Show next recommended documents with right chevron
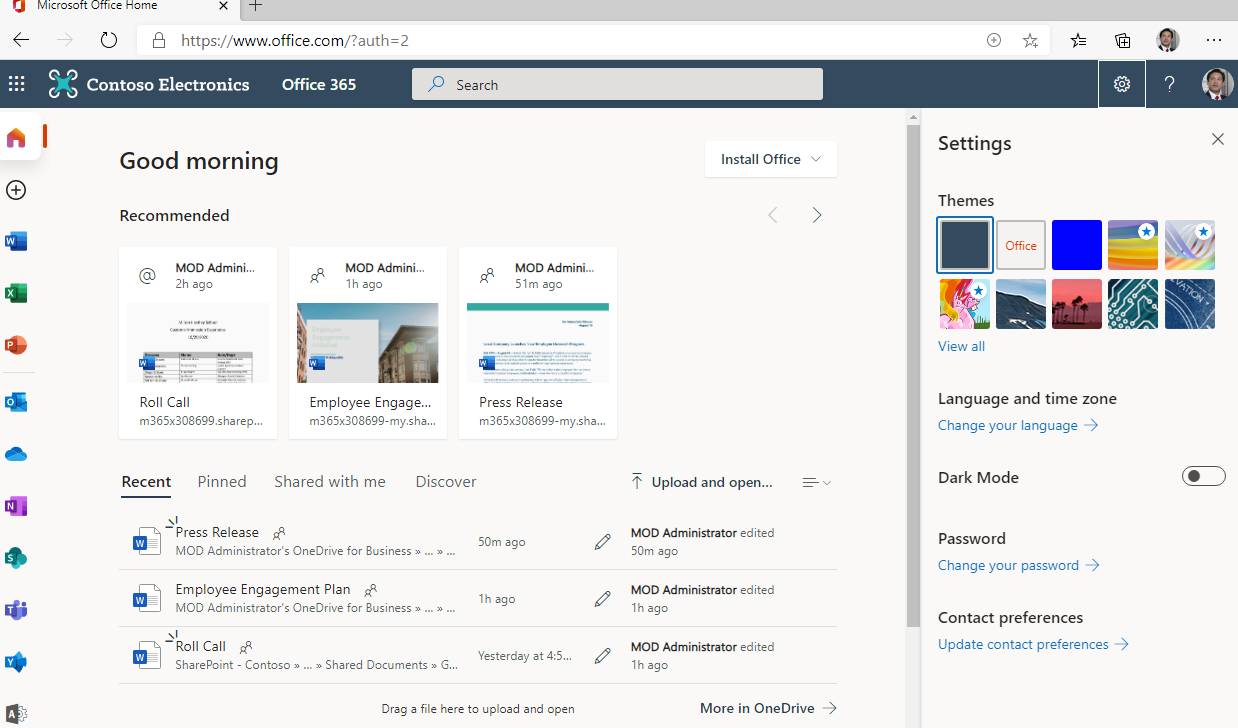This screenshot has height=728, width=1238. (x=817, y=215)
